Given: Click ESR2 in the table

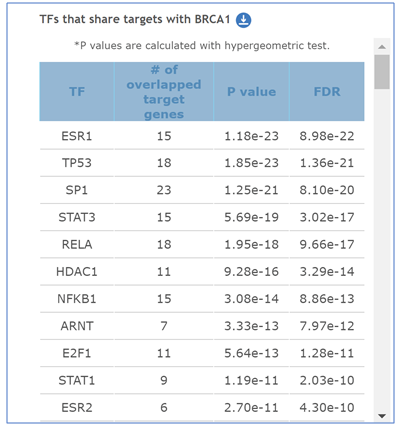Looking at the screenshot, I should pos(77,407).
